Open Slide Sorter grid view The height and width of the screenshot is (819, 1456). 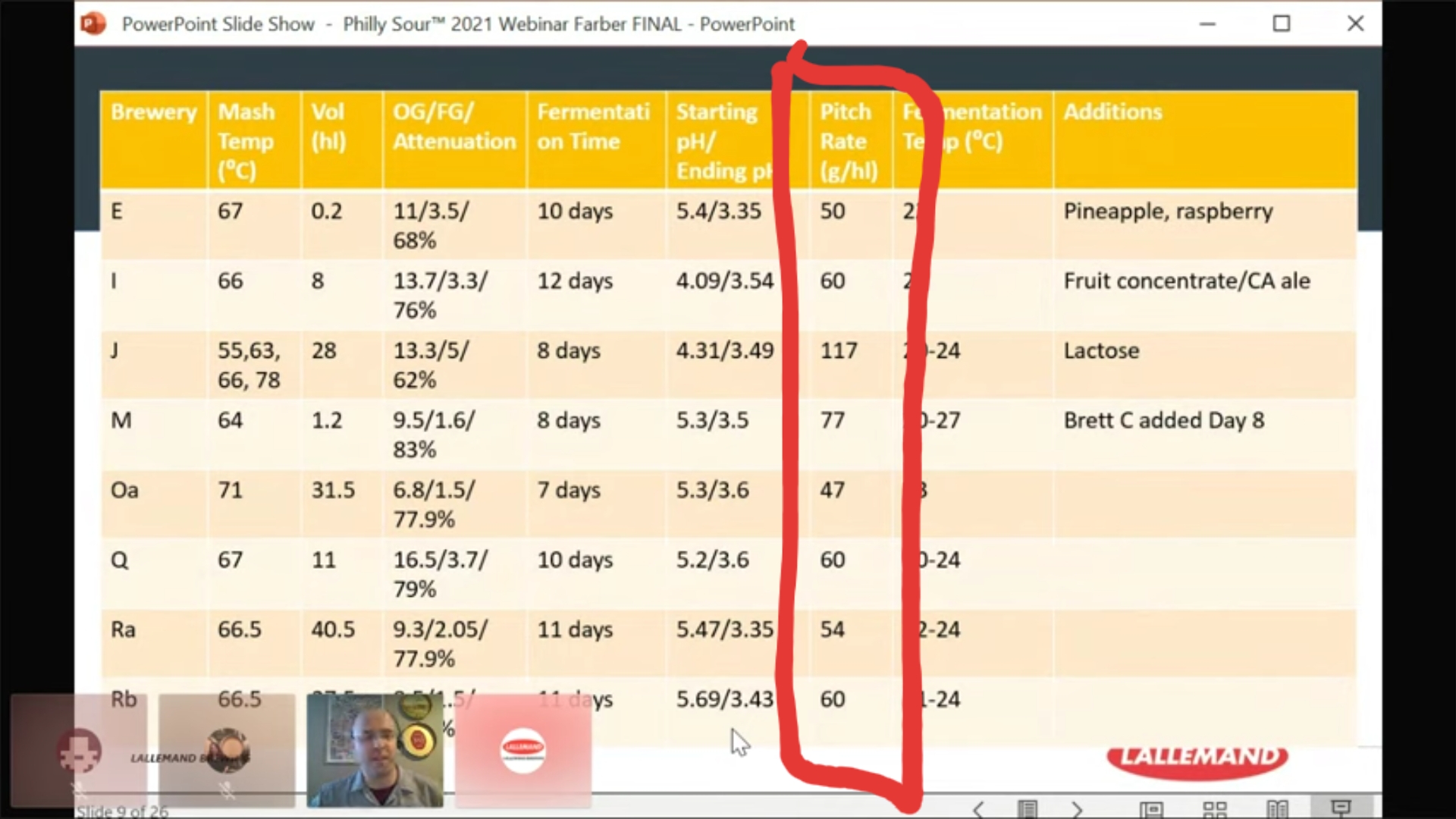point(1215,809)
